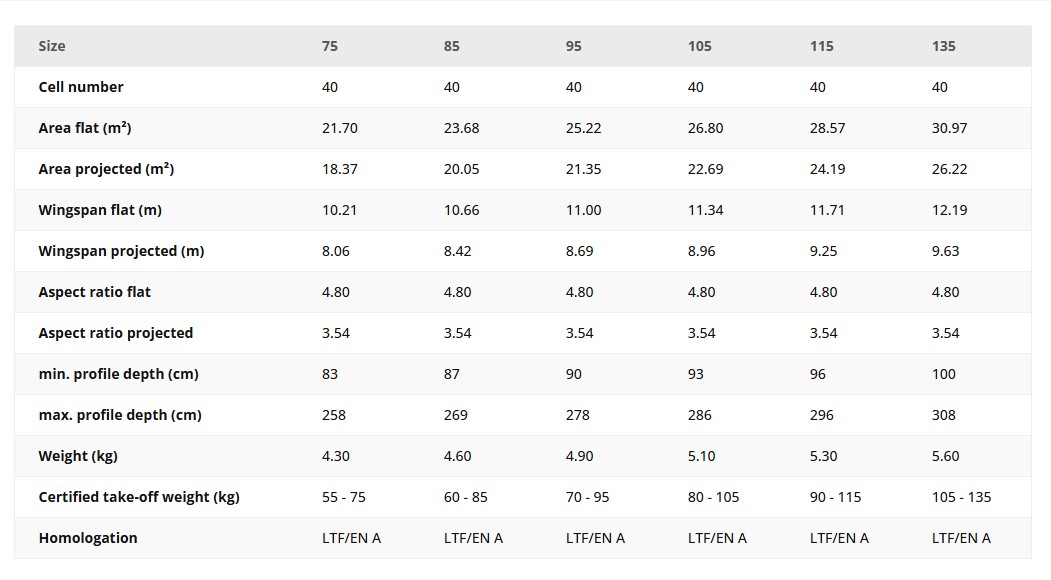Click the 26.22 projected area value

[x=949, y=169]
